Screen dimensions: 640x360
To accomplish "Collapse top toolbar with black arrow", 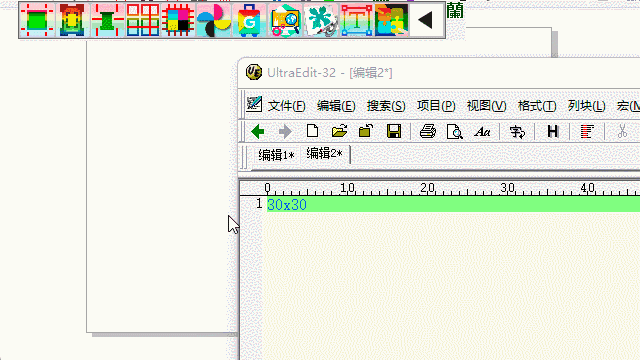I will tap(426, 20).
